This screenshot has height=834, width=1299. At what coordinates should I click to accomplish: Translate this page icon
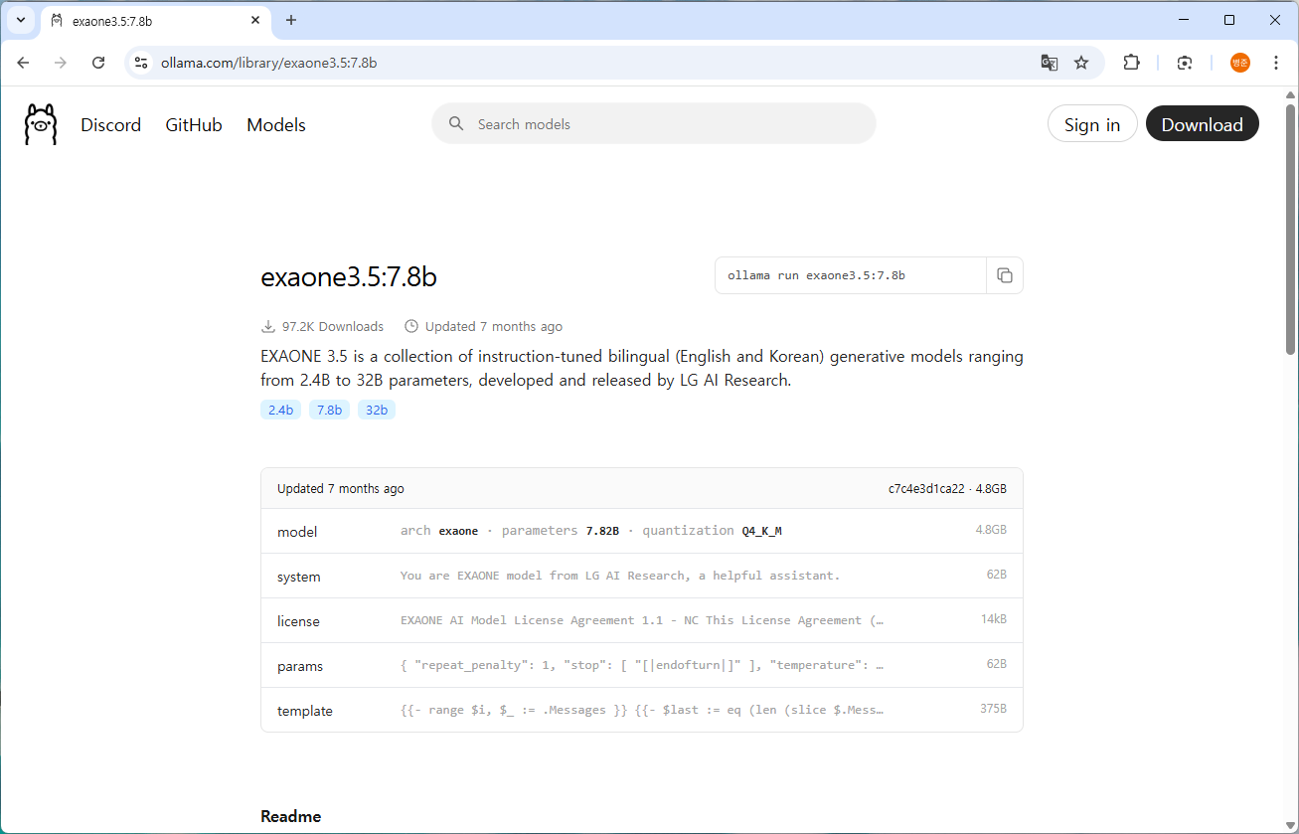click(x=1049, y=63)
